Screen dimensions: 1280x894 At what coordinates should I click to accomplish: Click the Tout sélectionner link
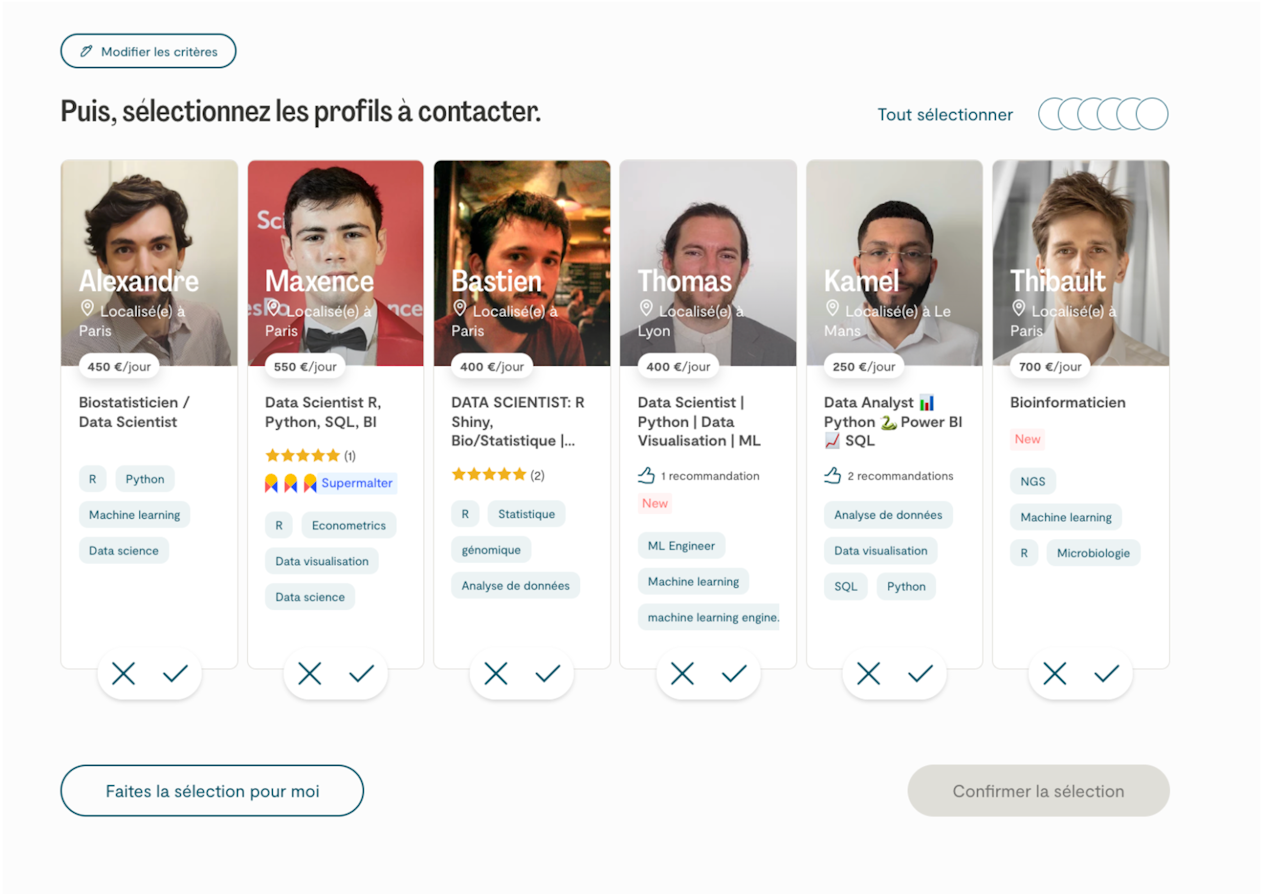[945, 115]
